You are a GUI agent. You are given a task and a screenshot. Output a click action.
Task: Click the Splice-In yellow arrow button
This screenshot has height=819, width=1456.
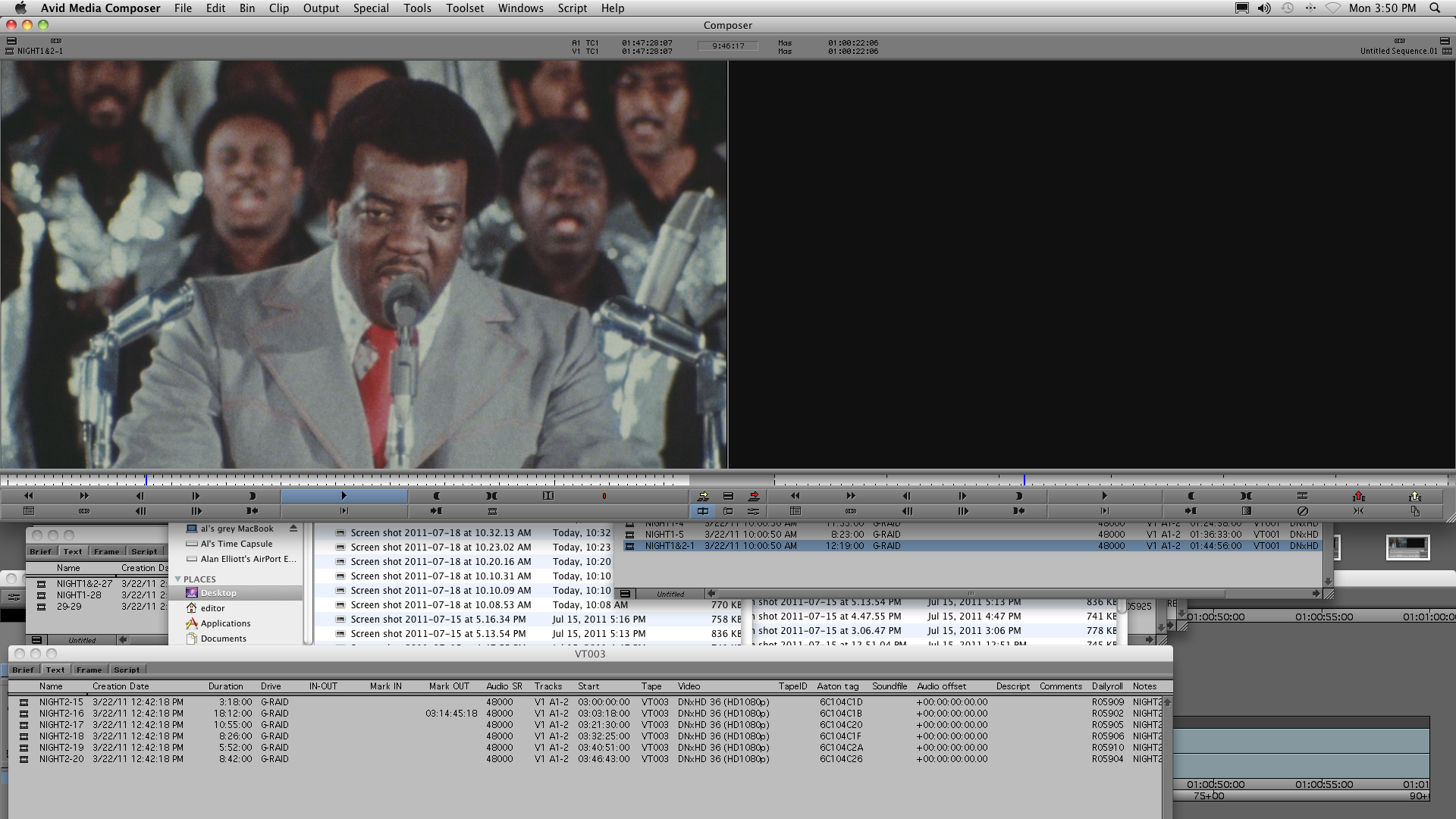(x=703, y=496)
